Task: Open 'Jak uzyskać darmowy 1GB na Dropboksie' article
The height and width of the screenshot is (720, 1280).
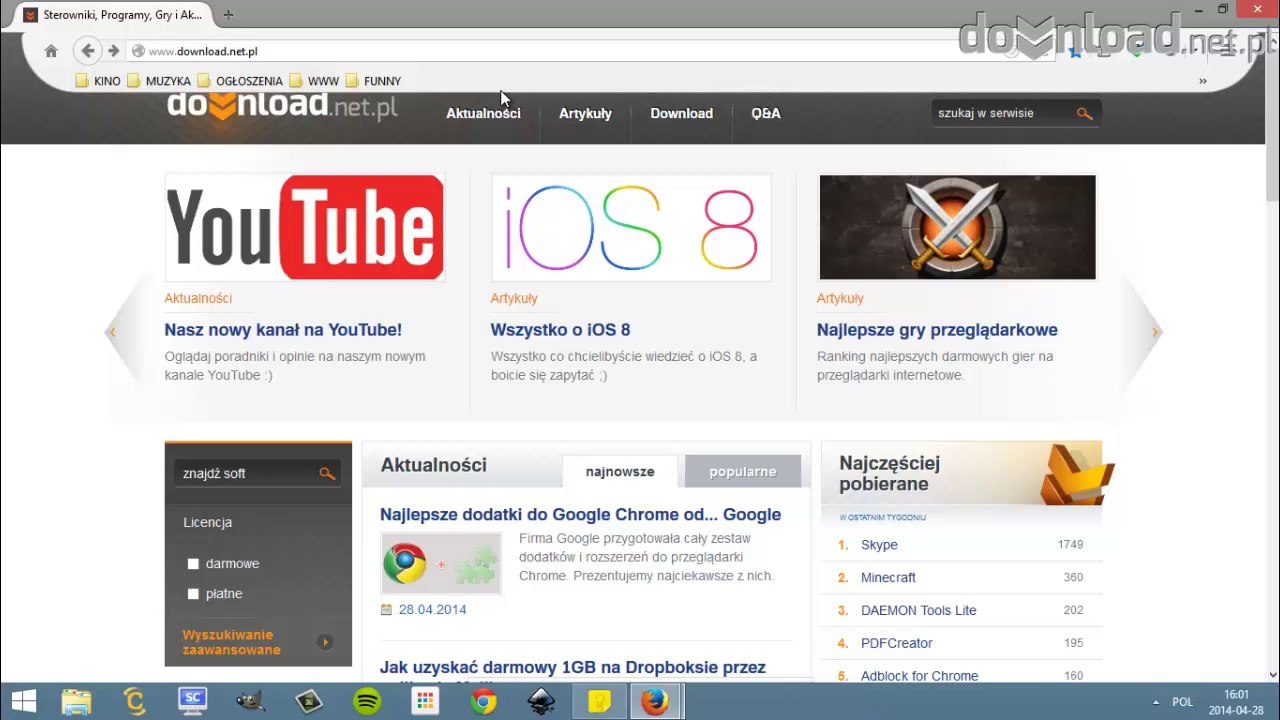Action: coord(573,667)
